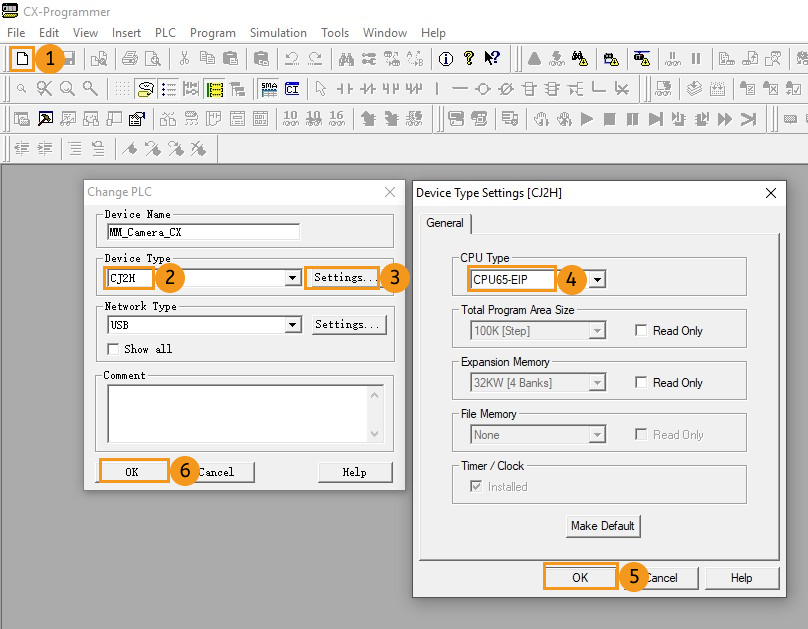Screen dimensions: 808x629
Task: Select the Find binoculars icon
Action: pos(347,57)
